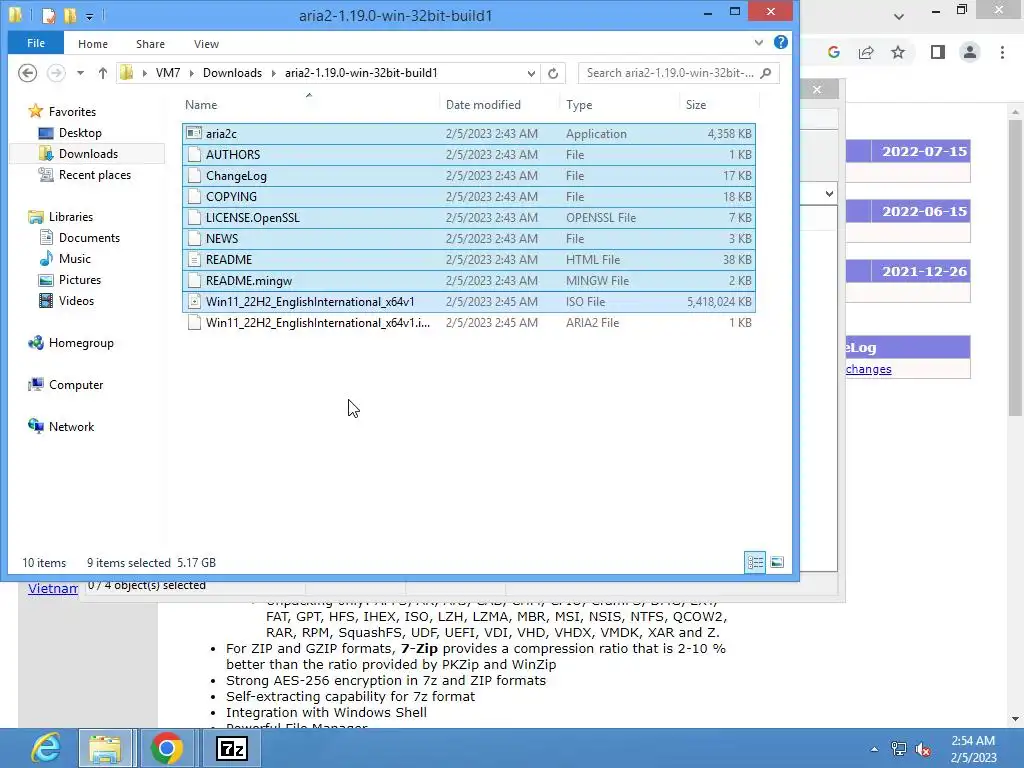Switch to the View ribbon tab
The image size is (1024, 768).
pos(206,44)
